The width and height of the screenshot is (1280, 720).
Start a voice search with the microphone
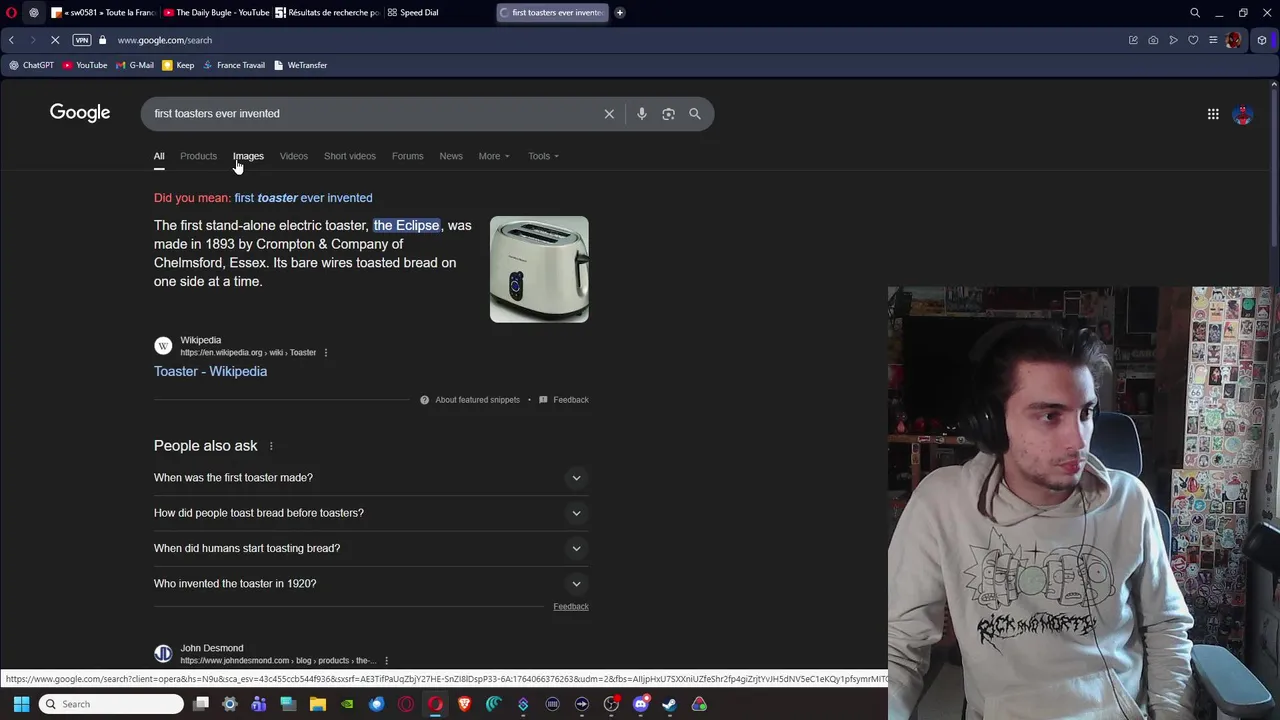pyautogui.click(x=642, y=114)
